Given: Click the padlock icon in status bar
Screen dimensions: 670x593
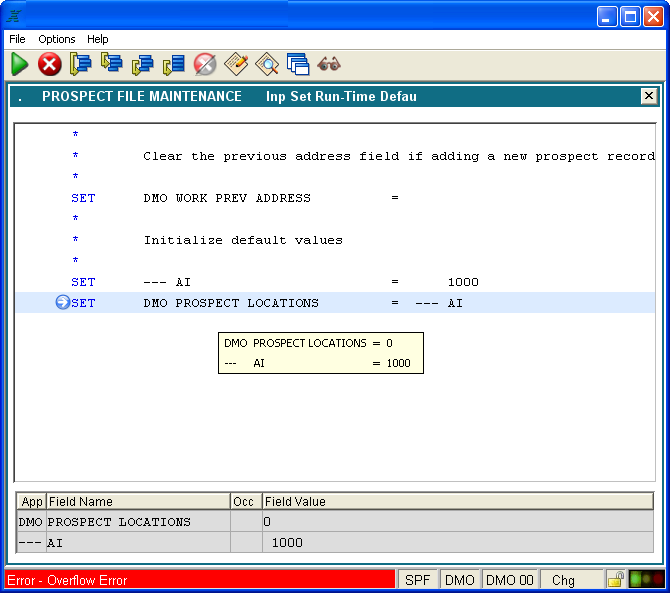Looking at the screenshot, I should pyautogui.click(x=616, y=580).
